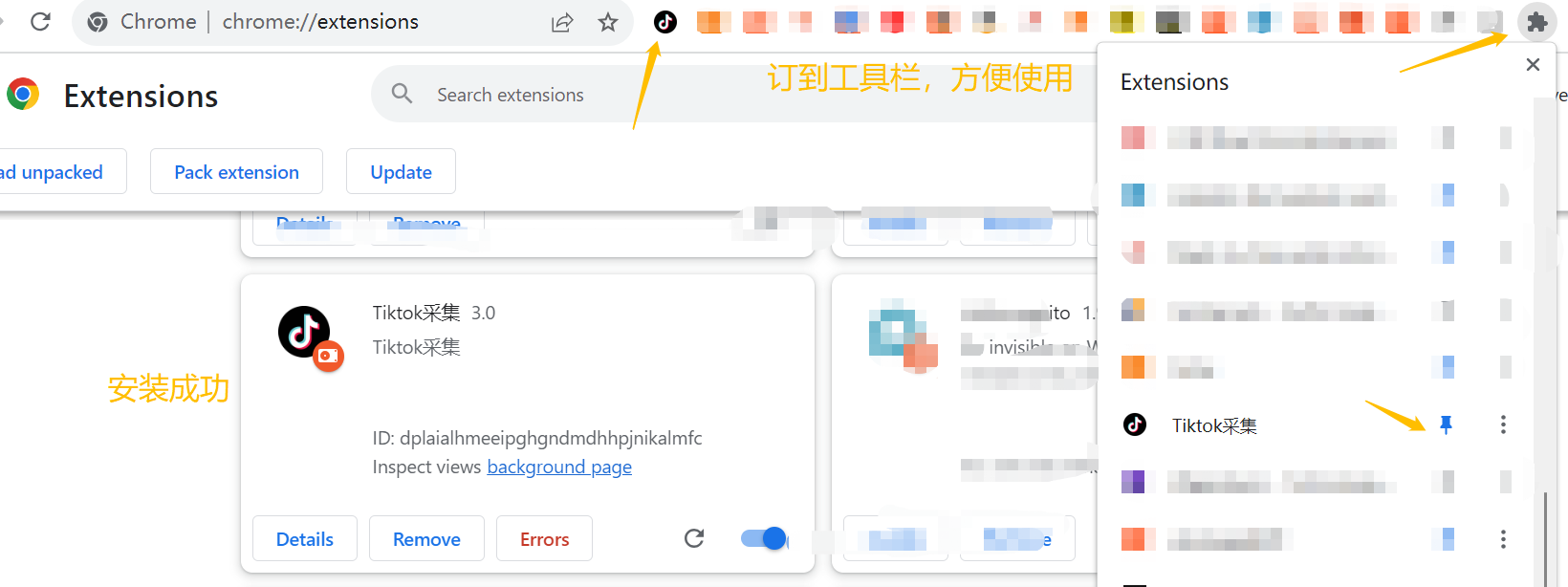This screenshot has height=587, width=1568.
Task: Unpin Tiktok采集 using the blue pin icon
Action: pos(1446,424)
